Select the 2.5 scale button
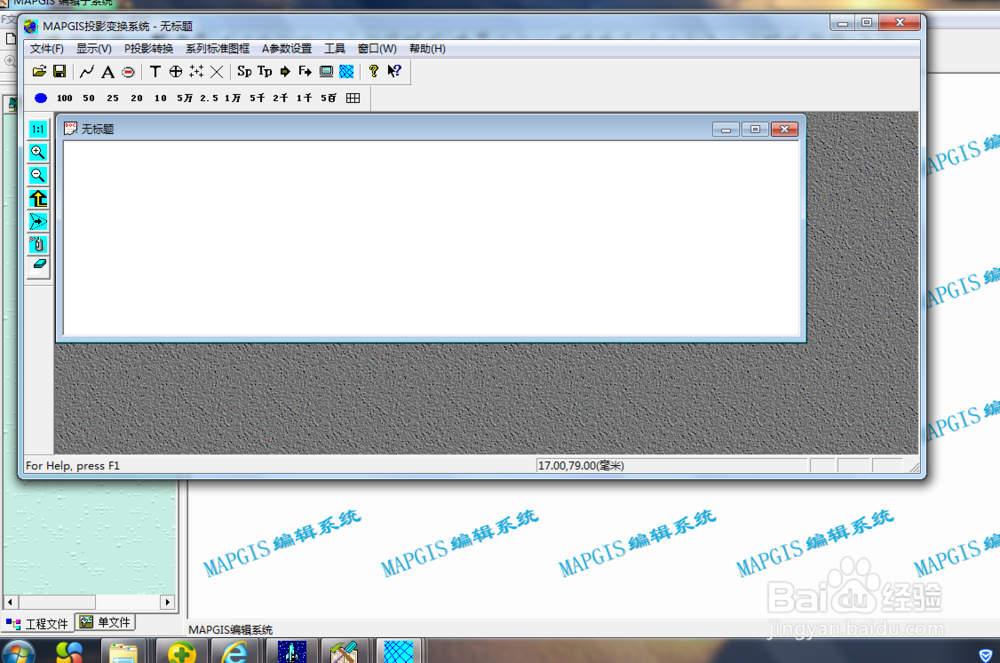This screenshot has width=1000, height=663. click(209, 98)
